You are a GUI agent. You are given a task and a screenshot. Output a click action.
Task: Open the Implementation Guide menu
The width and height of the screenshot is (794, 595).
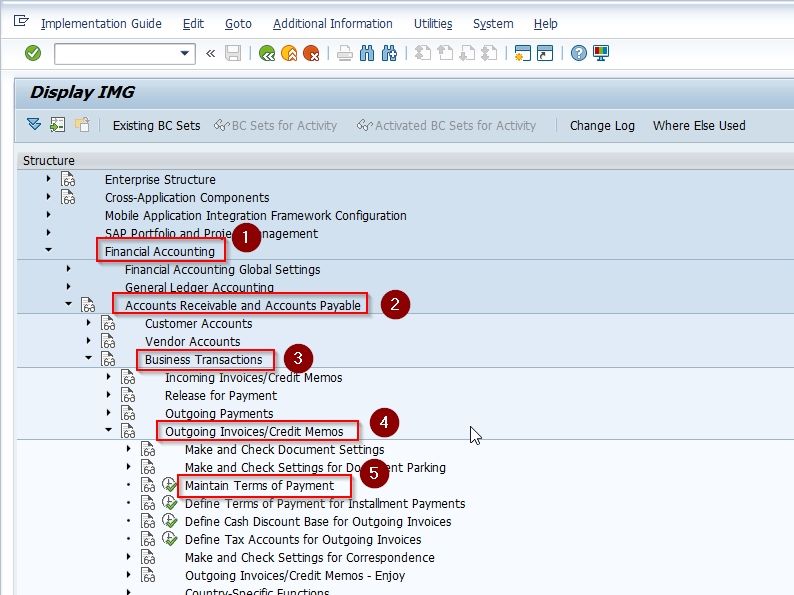tap(101, 24)
